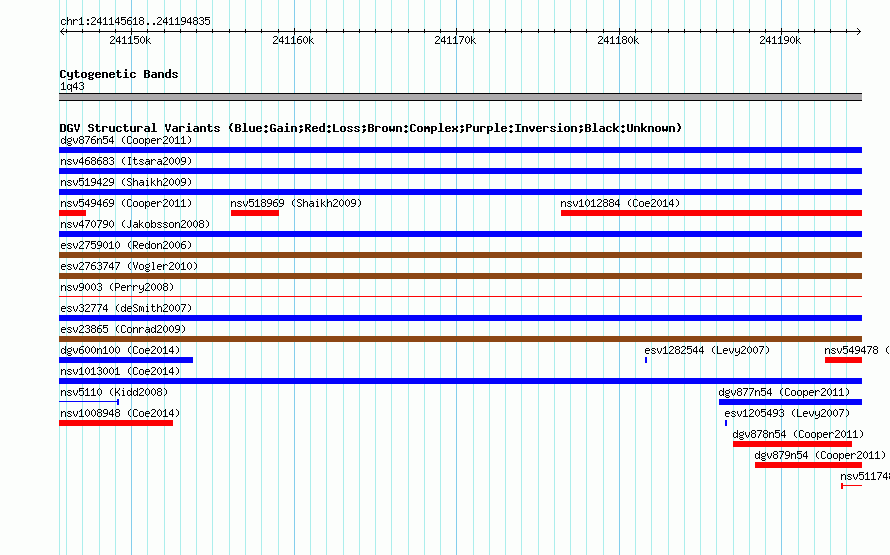Viewport: 890px width, 555px height.
Task: Click 241160k ruler tick label
Action: [x=293, y=40]
